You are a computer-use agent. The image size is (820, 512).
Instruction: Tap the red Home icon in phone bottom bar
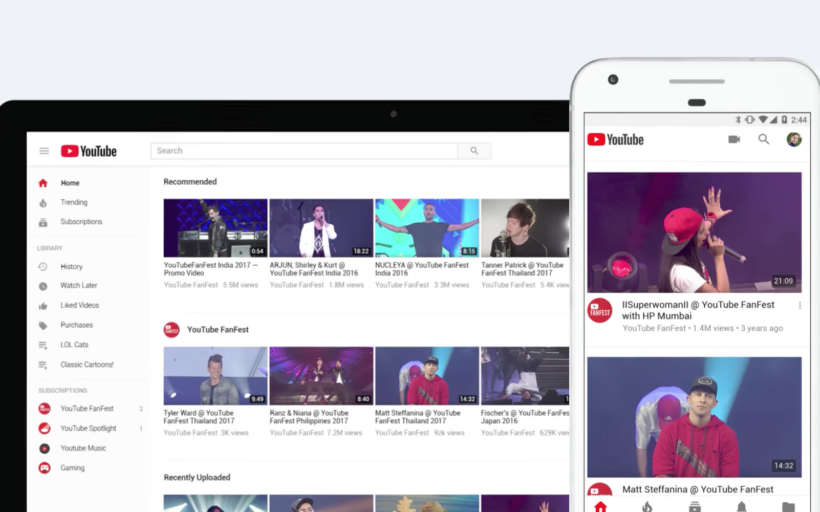[x=600, y=506]
